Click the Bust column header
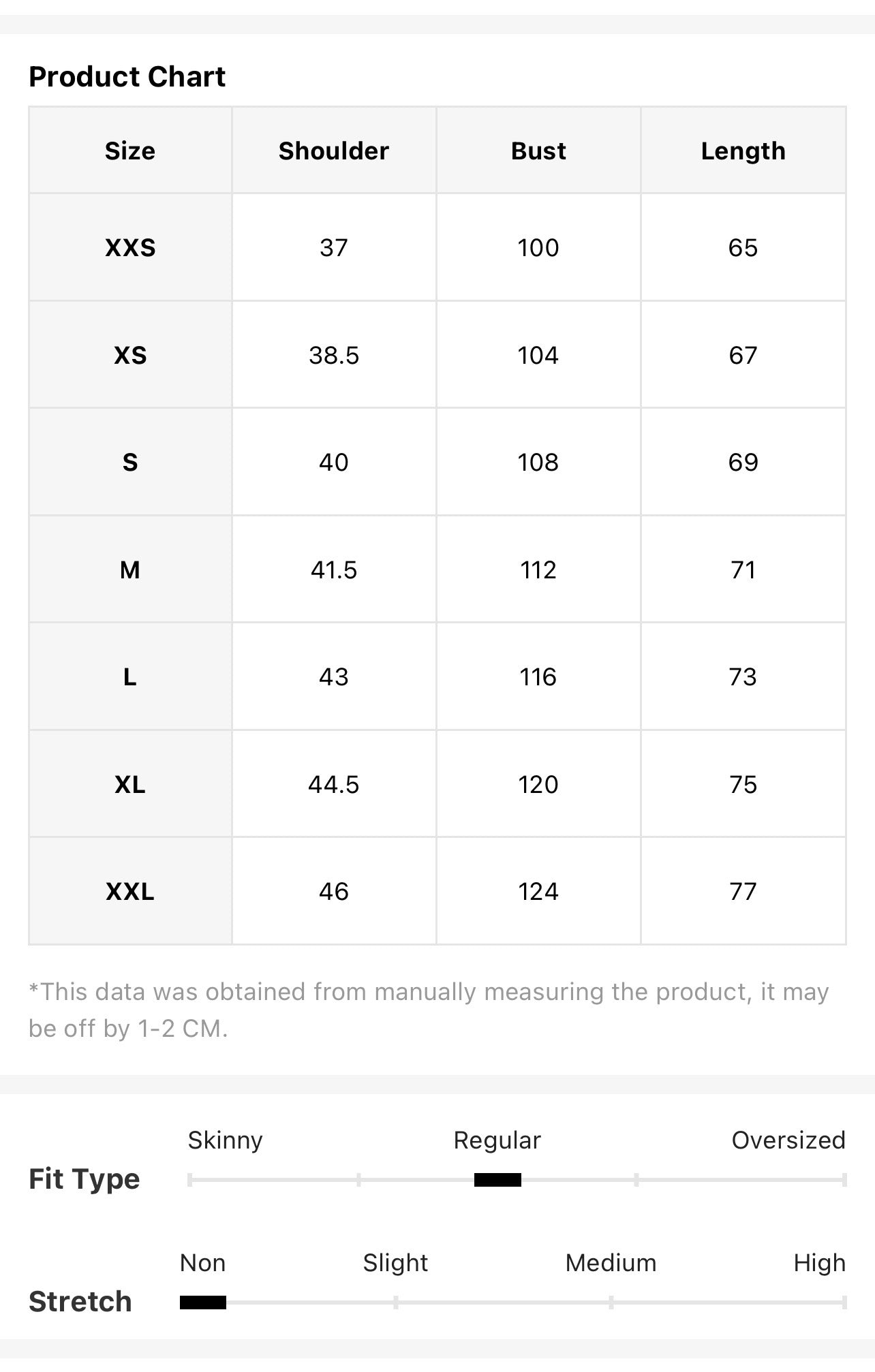The image size is (875, 1372). (538, 151)
